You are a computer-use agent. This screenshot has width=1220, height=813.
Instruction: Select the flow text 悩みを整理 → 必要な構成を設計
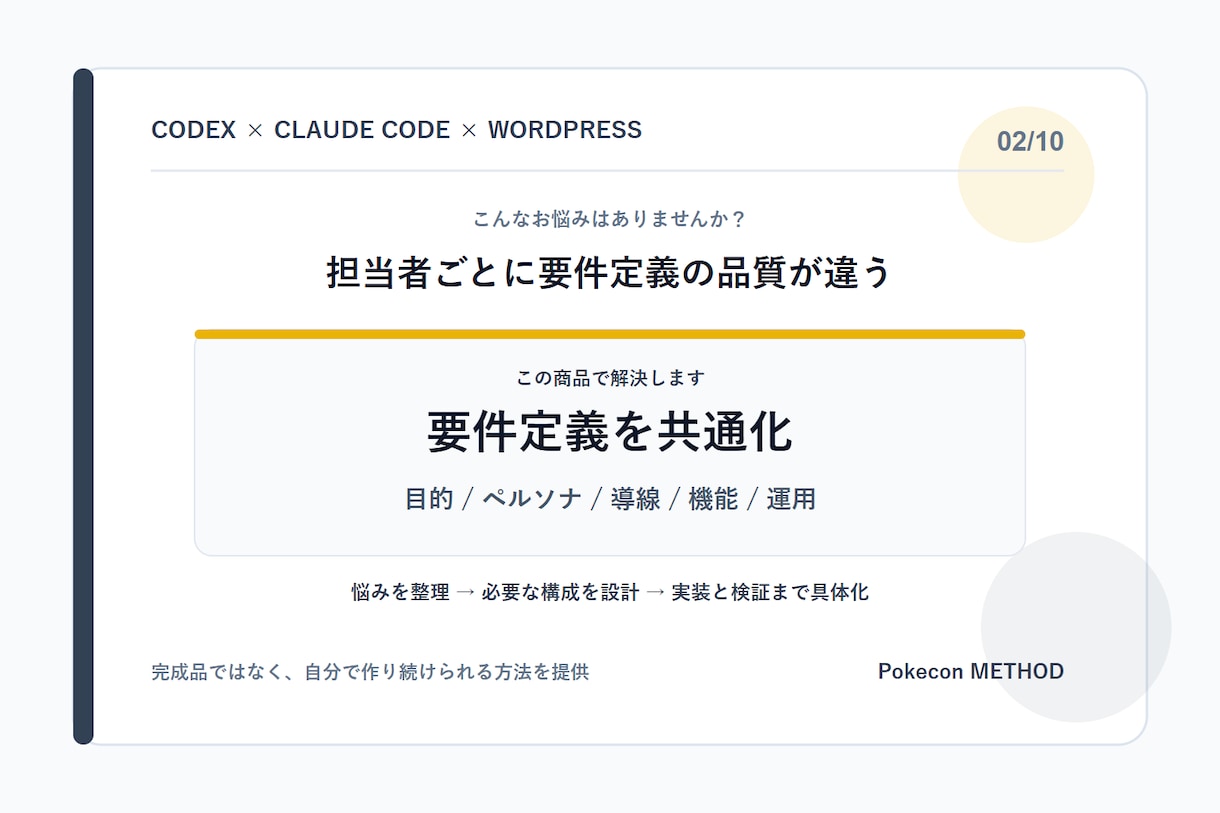pyautogui.click(x=495, y=592)
